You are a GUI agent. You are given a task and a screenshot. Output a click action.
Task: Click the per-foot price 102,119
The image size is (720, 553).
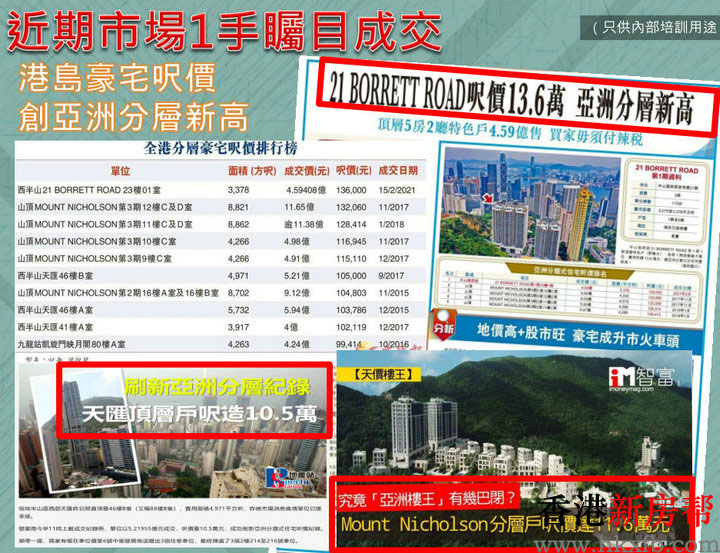(351, 327)
